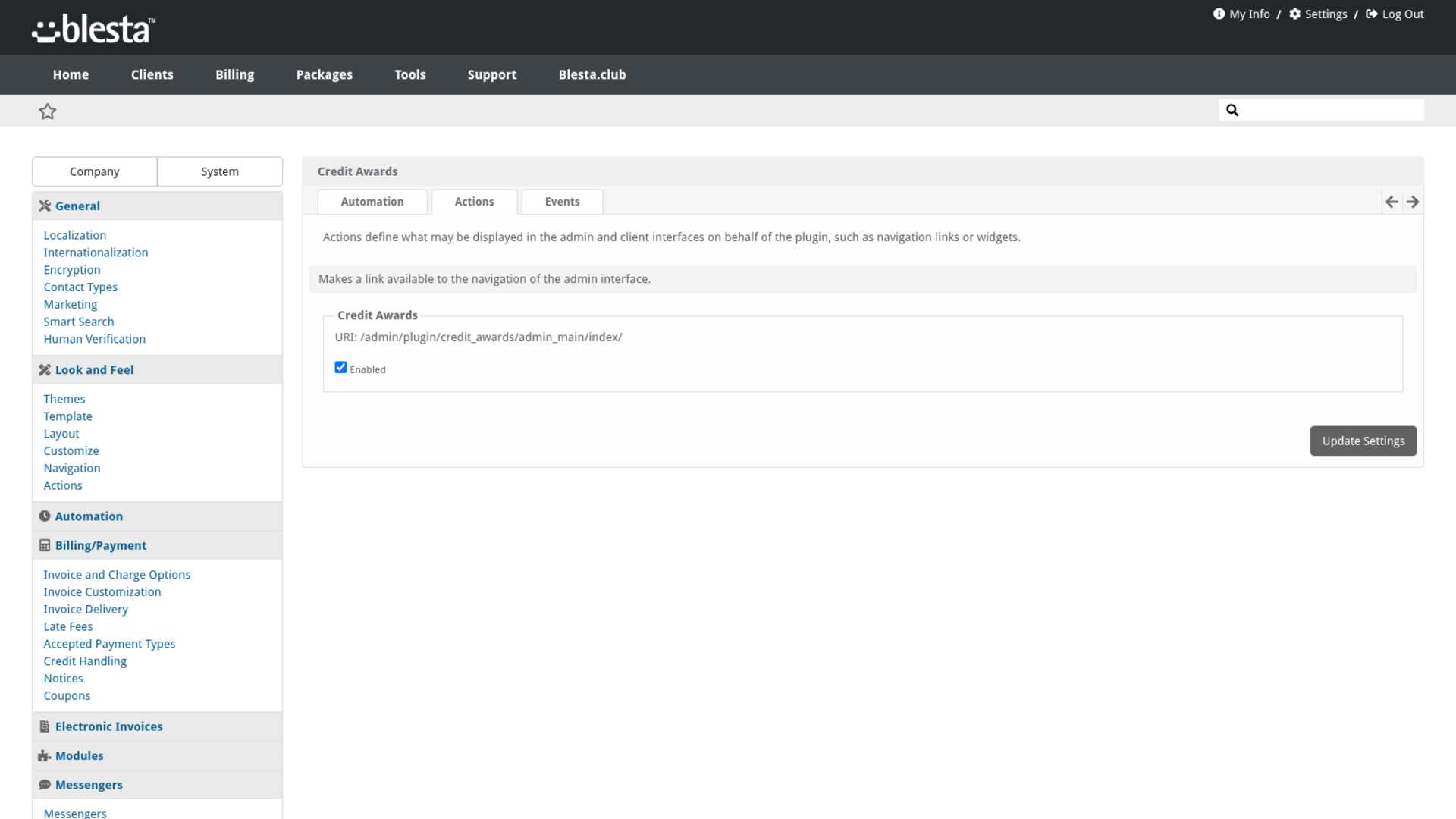Viewport: 1456px width, 819px height.
Task: Click the Modules puzzle icon
Action: click(x=45, y=755)
